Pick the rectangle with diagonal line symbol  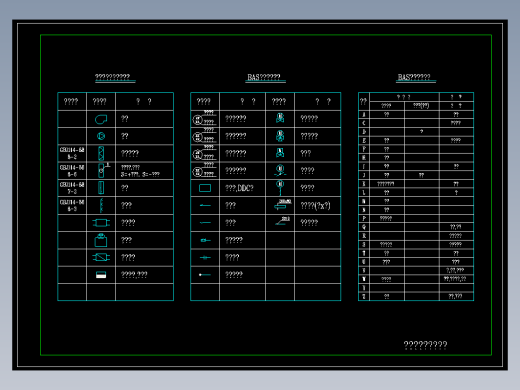(101, 257)
